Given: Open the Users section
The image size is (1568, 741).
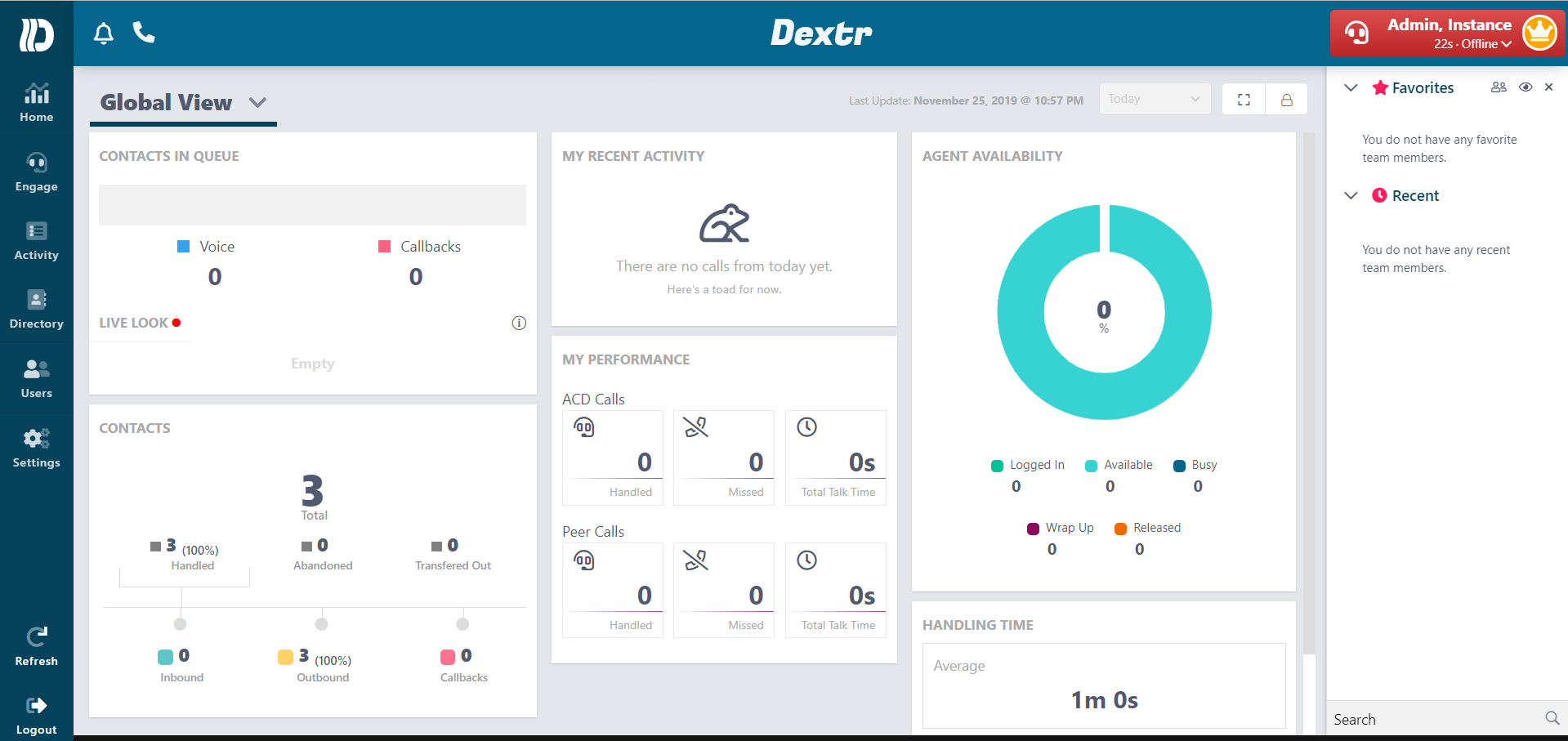Looking at the screenshot, I should pyautogui.click(x=37, y=379).
